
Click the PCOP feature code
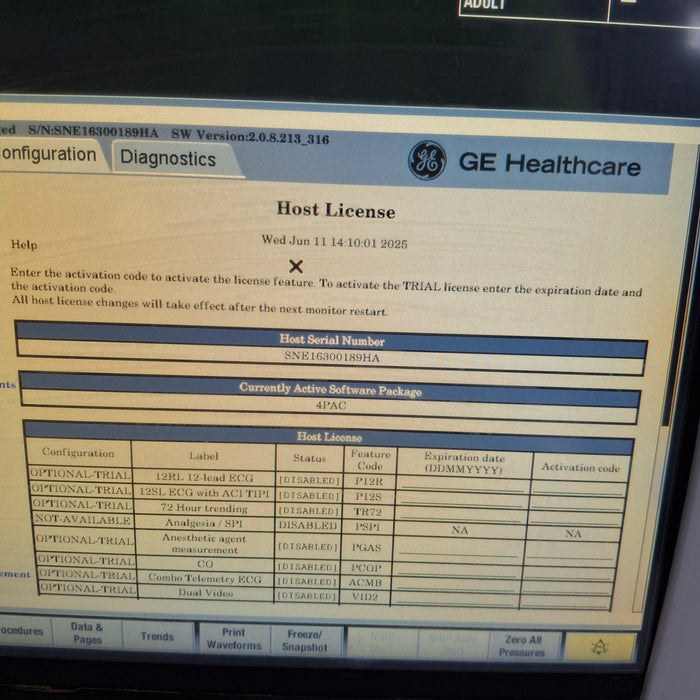coord(366,567)
